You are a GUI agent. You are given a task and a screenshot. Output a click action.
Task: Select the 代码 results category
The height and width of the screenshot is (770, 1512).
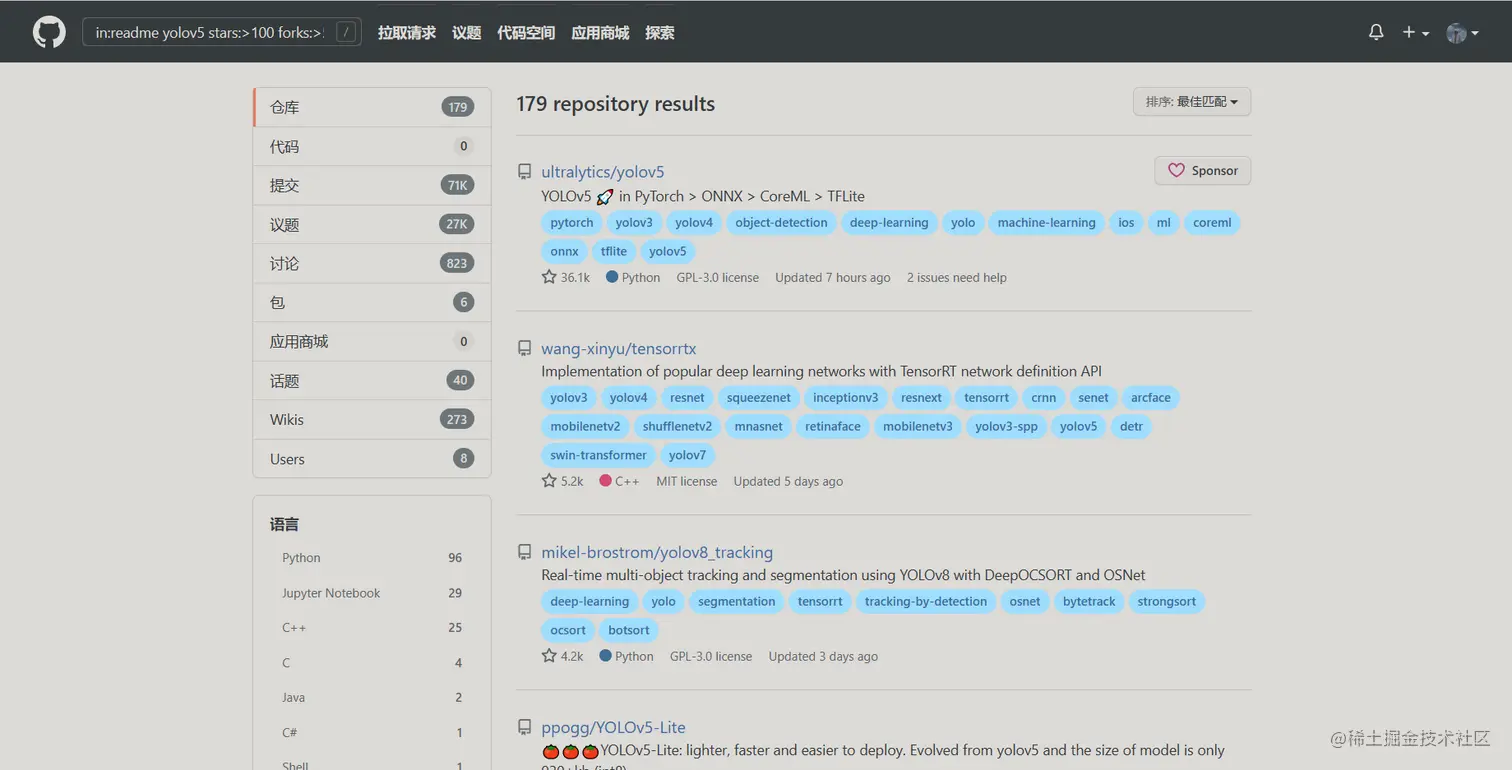click(372, 146)
